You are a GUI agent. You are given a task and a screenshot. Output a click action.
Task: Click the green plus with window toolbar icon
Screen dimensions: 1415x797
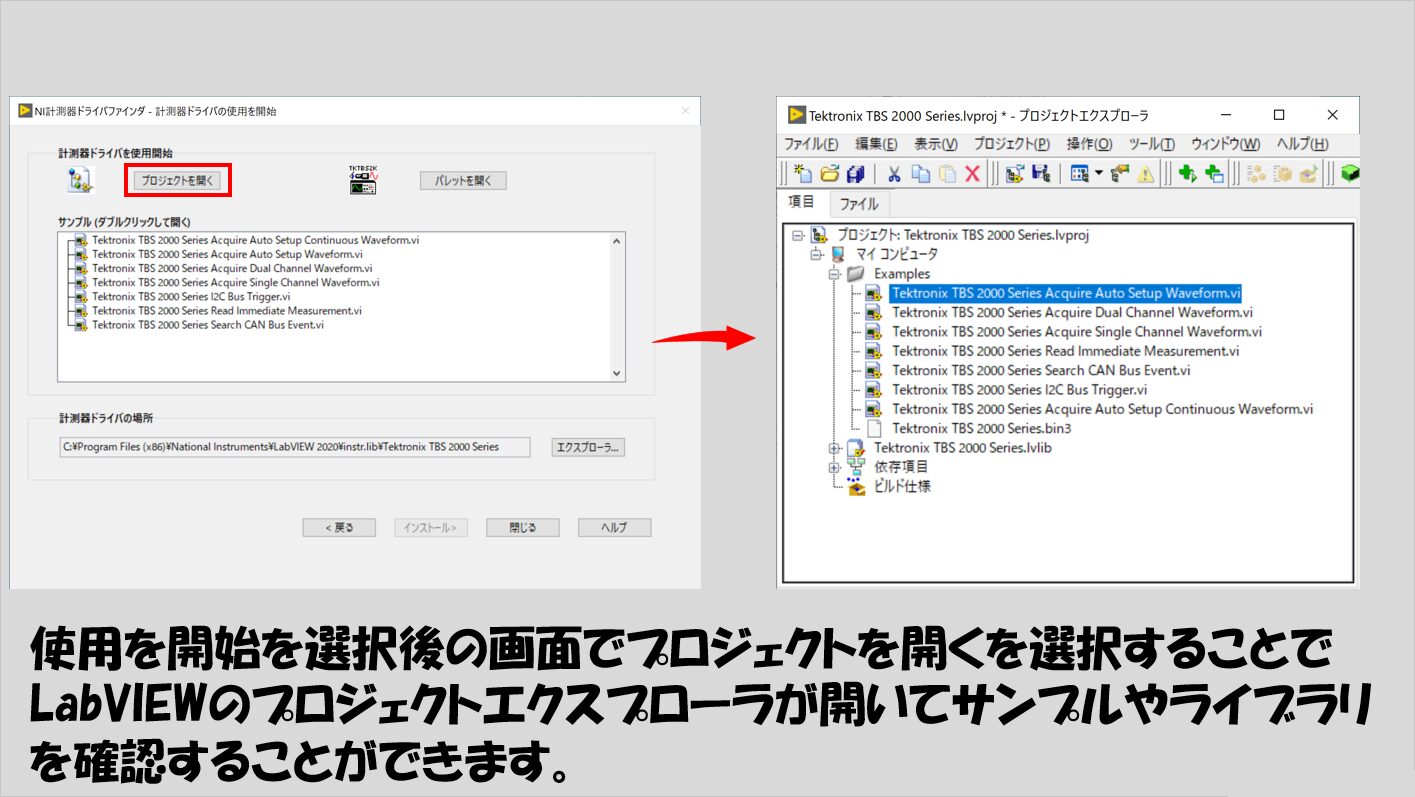tap(1214, 174)
